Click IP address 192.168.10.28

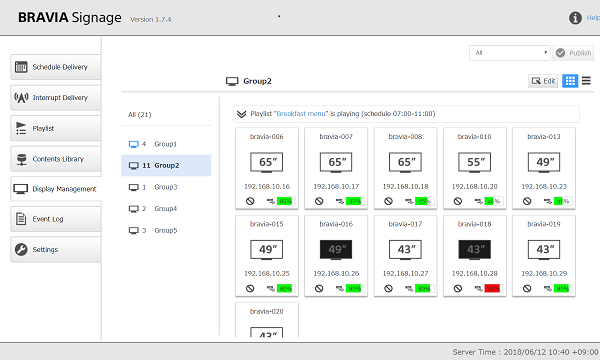(474, 274)
